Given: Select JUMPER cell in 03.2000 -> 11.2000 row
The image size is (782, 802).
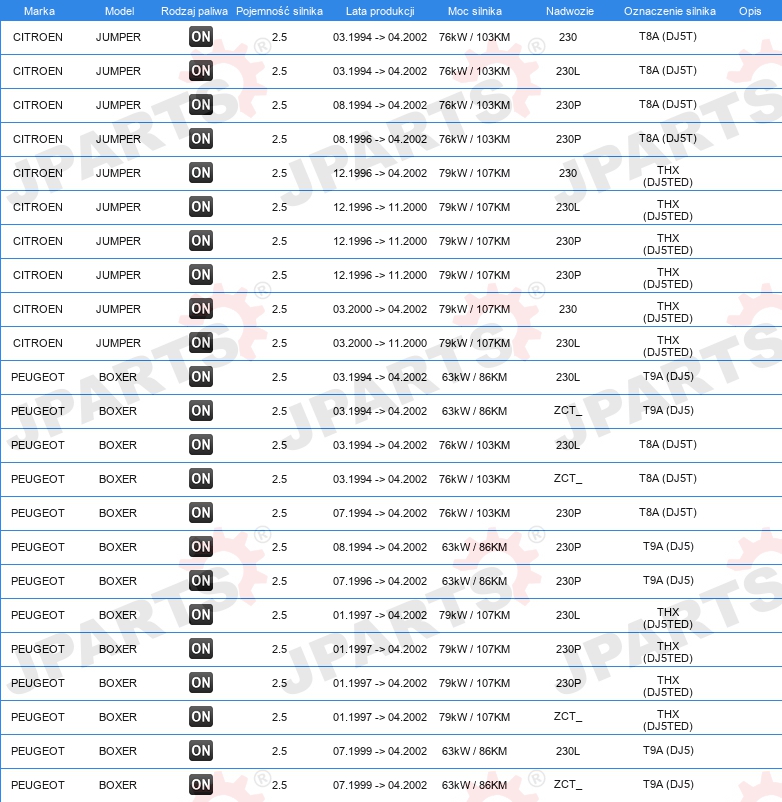Looking at the screenshot, I should pos(118,343).
